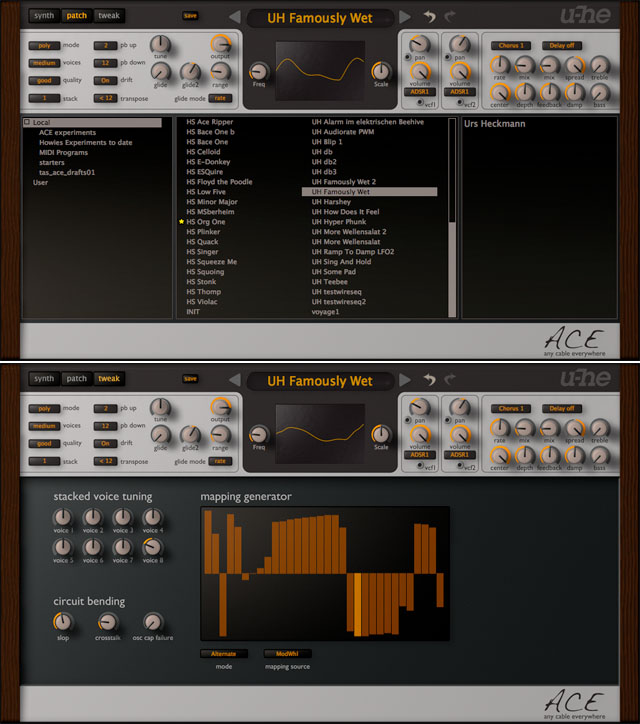This screenshot has height=724, width=640.
Task: Go to next preset arrow in tweak view
Action: point(405,380)
